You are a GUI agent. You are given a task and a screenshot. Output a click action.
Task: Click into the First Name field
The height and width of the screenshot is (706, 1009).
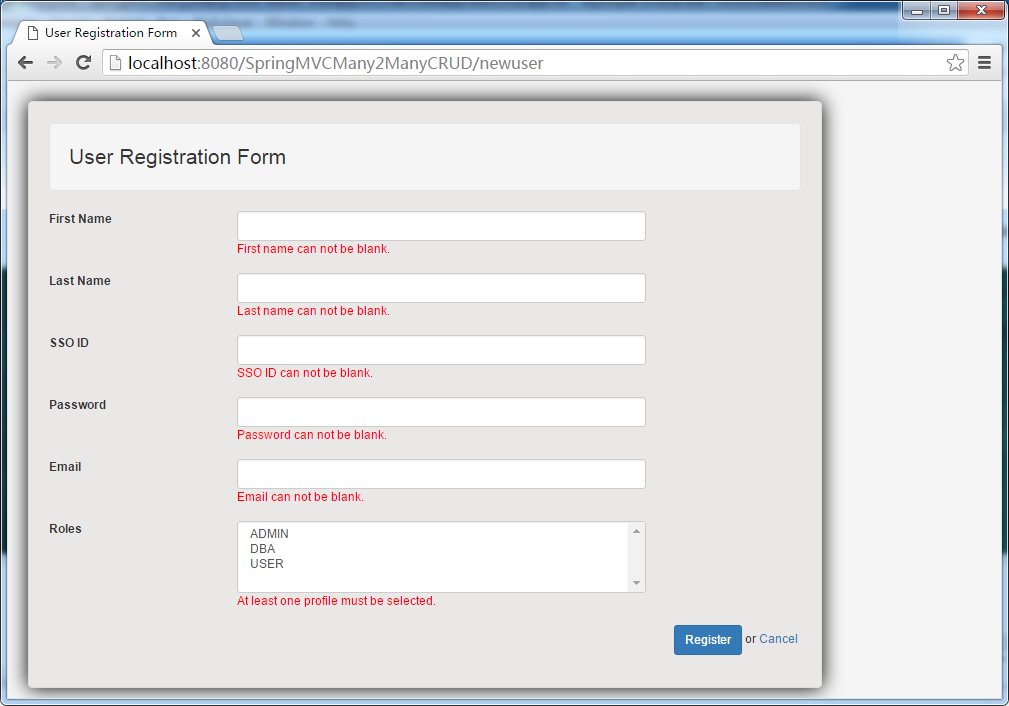pos(441,226)
